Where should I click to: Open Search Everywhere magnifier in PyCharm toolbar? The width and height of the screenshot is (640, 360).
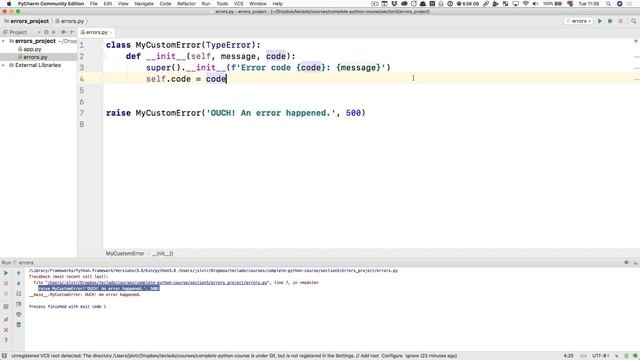tap(633, 21)
